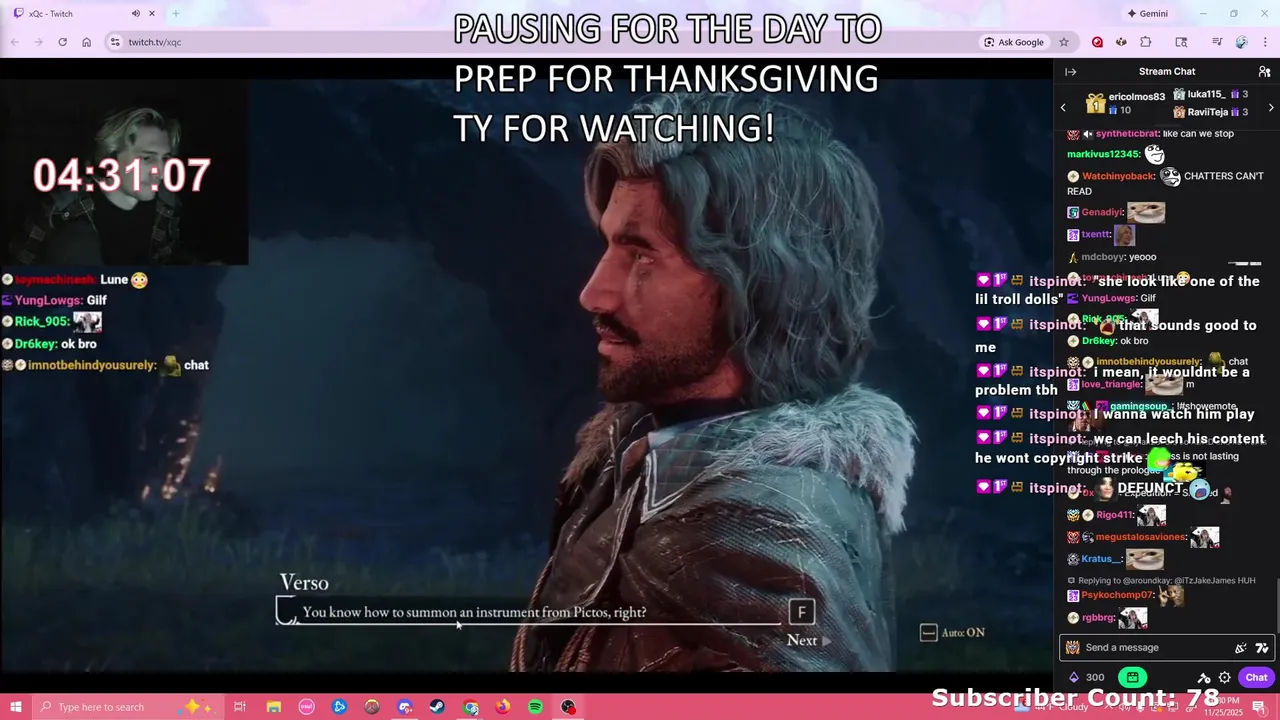Click Genadiy's emote image in chat
This screenshot has height=720, width=1280.
click(x=1146, y=212)
